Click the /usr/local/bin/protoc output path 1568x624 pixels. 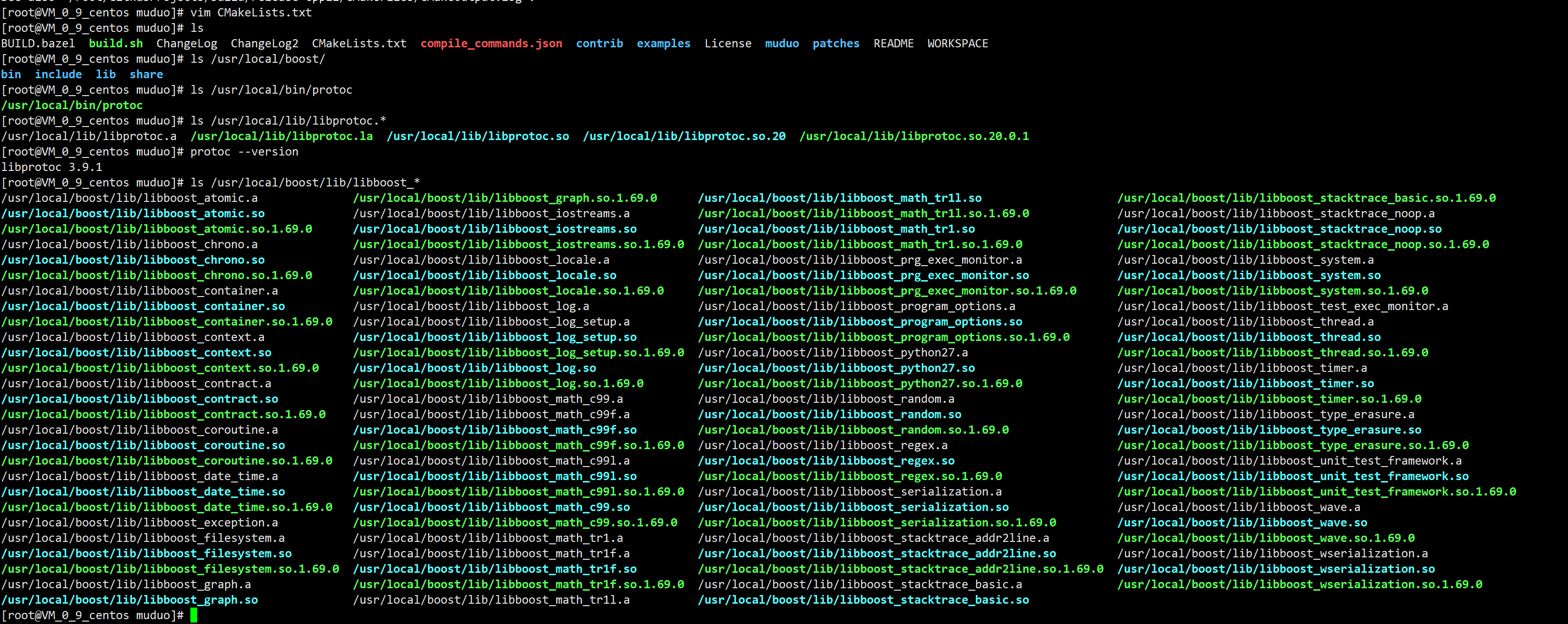tap(72, 105)
